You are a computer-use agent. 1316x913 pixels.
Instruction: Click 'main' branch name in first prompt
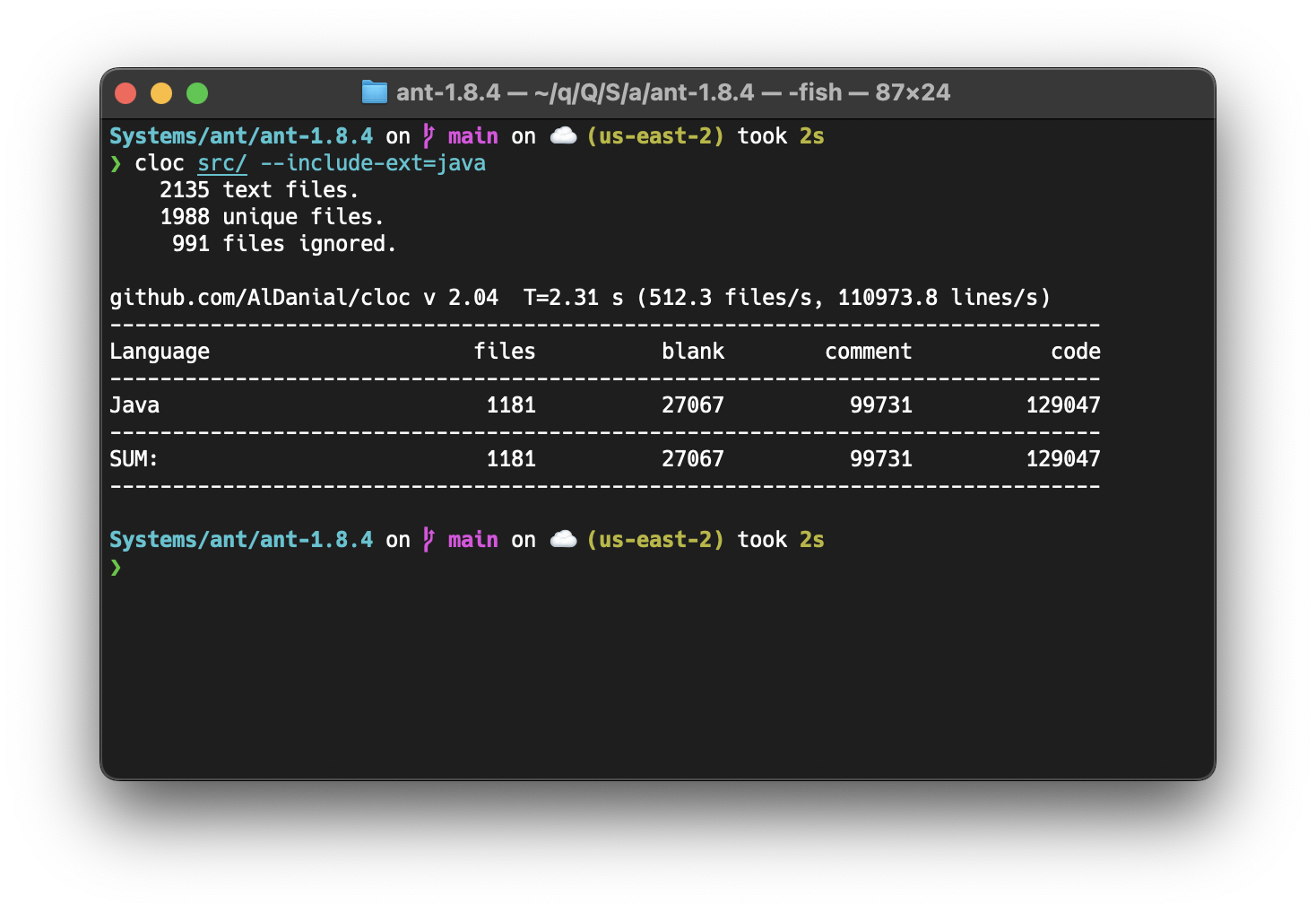(473, 136)
